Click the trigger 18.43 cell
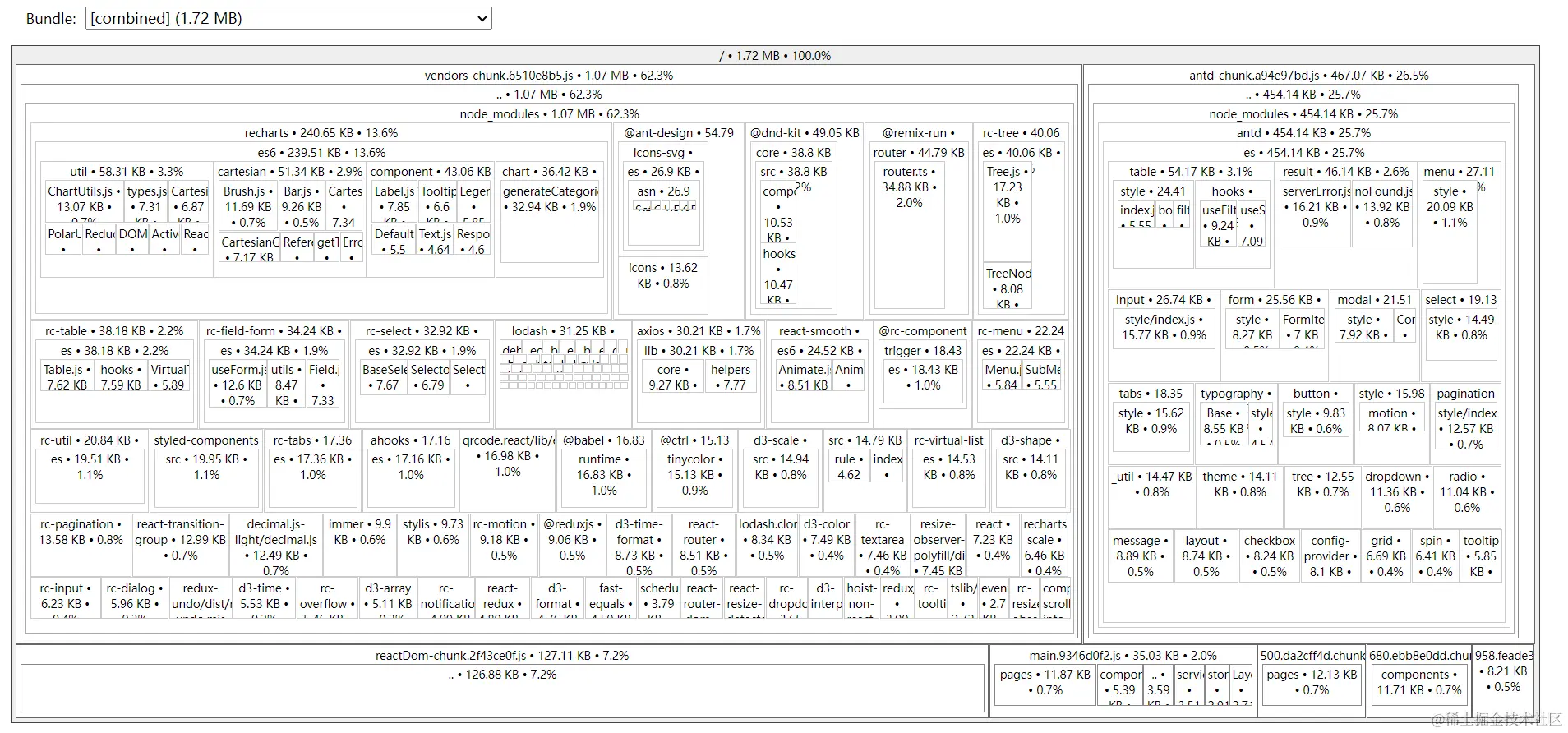This screenshot has width=1568, height=733. tap(923, 374)
